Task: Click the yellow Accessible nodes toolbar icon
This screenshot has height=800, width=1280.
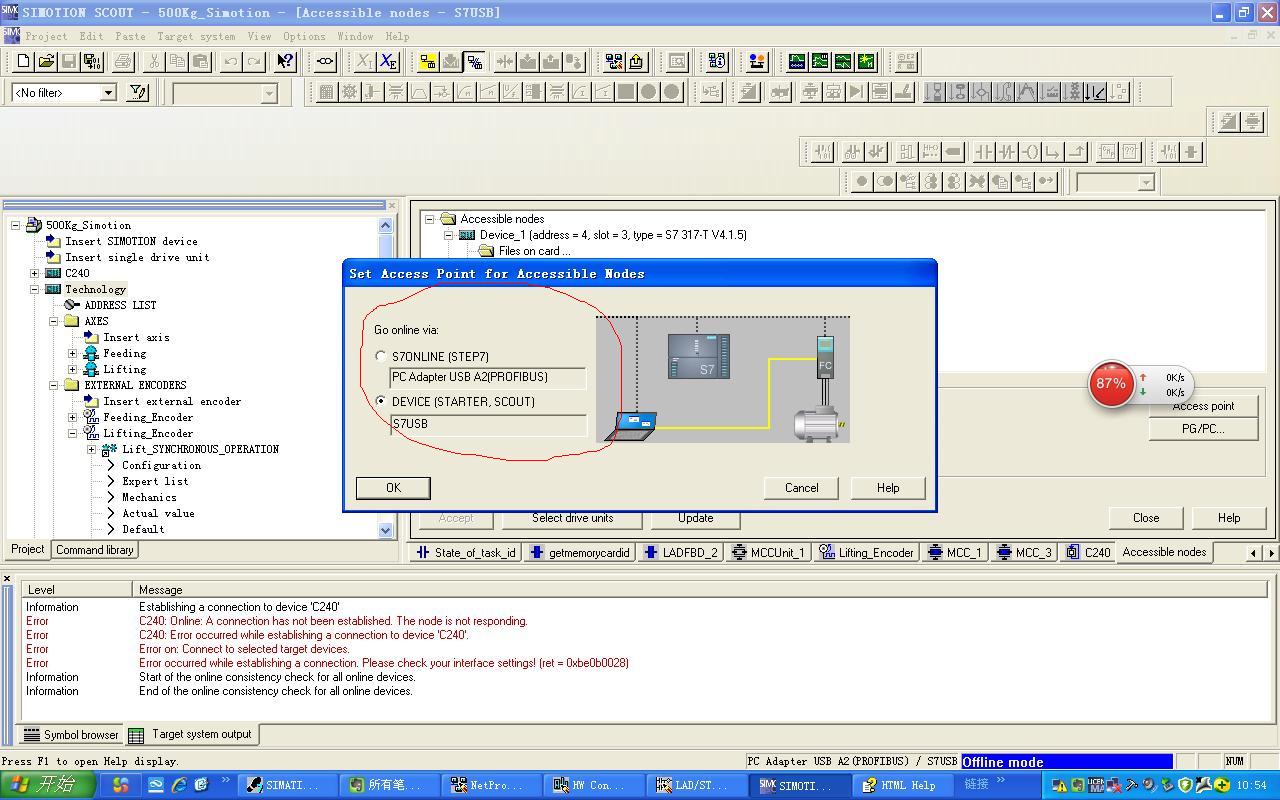Action: [428, 62]
